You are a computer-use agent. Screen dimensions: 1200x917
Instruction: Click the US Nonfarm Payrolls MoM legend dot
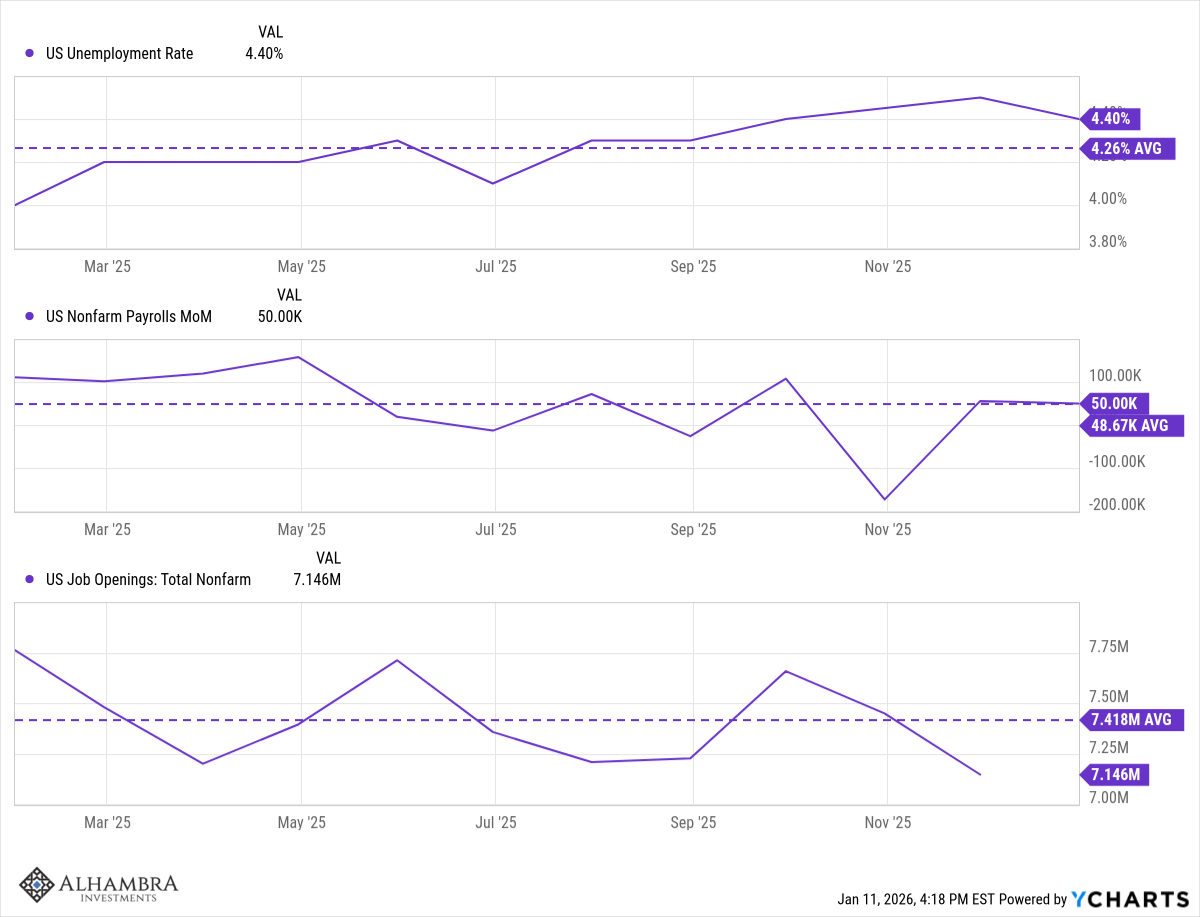pyautogui.click(x=29, y=317)
